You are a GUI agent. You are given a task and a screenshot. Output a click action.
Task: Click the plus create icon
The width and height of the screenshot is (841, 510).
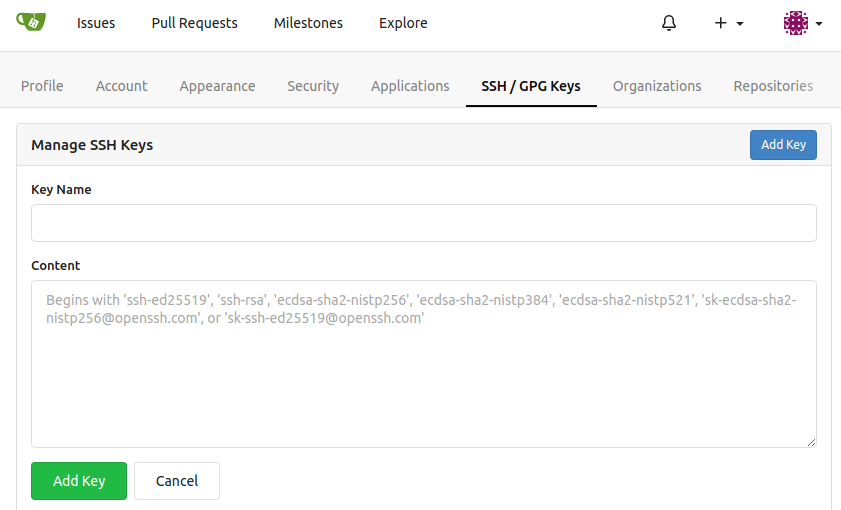(x=720, y=23)
